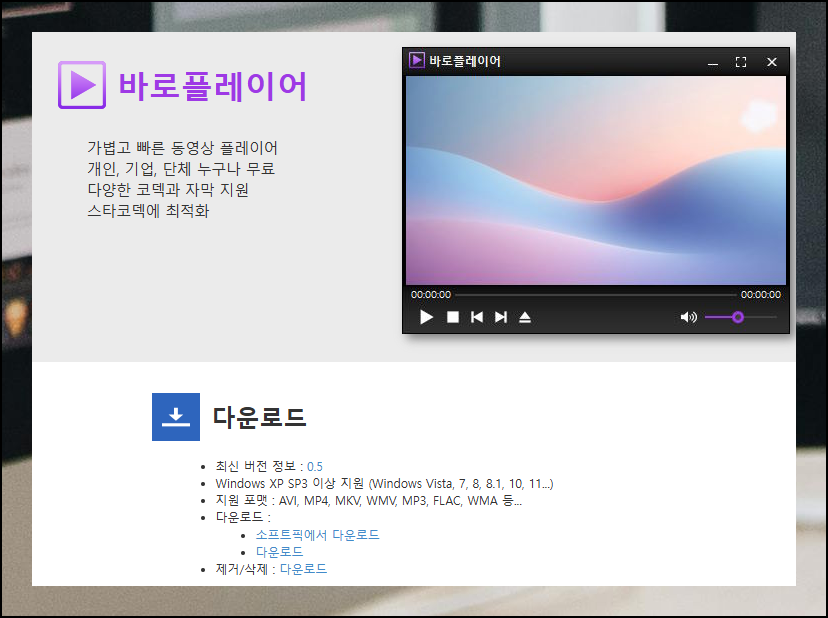Click the blue download arrow icon
Screen dimensions: 828x618
click(176, 417)
